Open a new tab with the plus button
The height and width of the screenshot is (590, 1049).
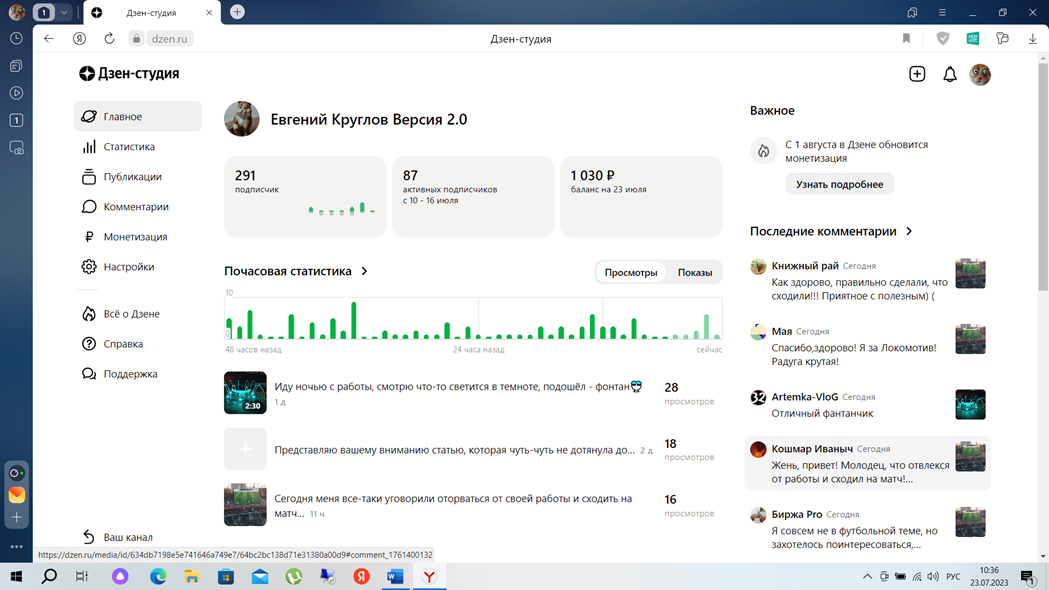(237, 12)
